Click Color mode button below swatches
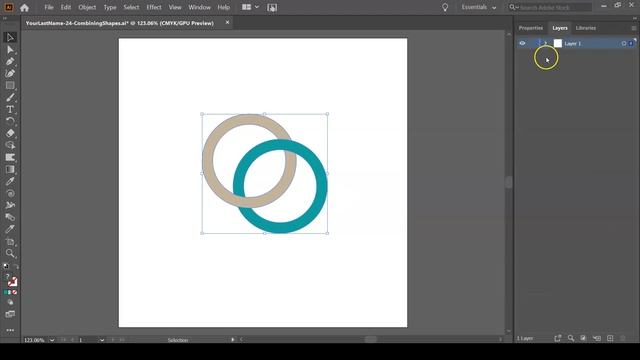Image resolution: width=640 pixels, height=360 pixels. click(x=6, y=292)
